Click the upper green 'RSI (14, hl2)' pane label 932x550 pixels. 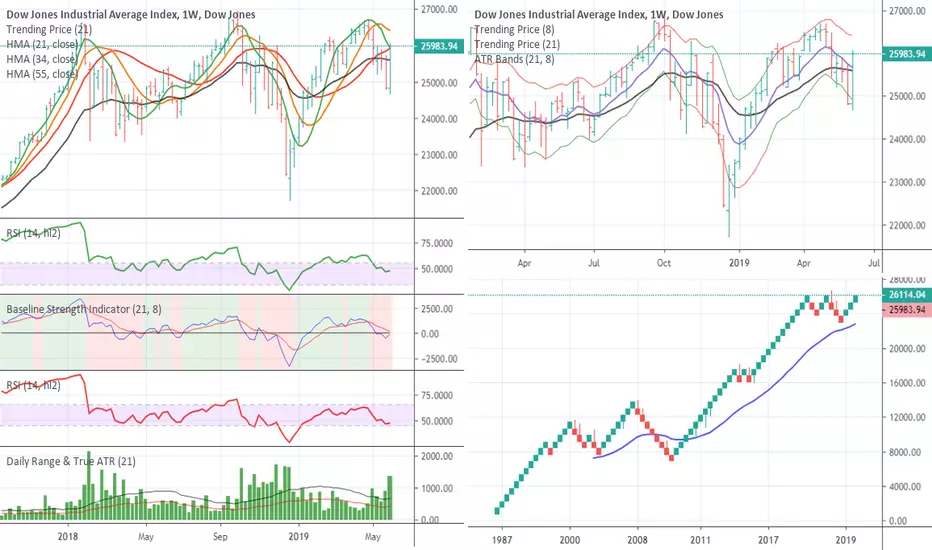pos(33,233)
